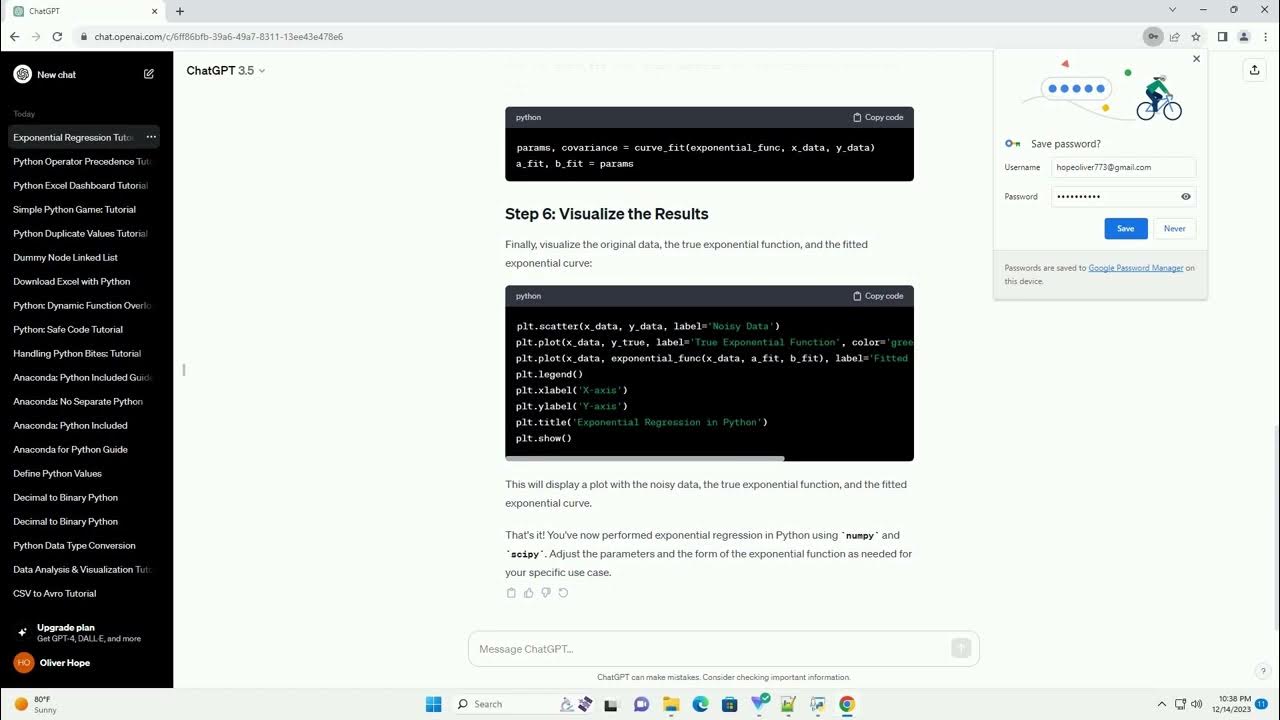Click the regenerate response icon

[x=563, y=593]
